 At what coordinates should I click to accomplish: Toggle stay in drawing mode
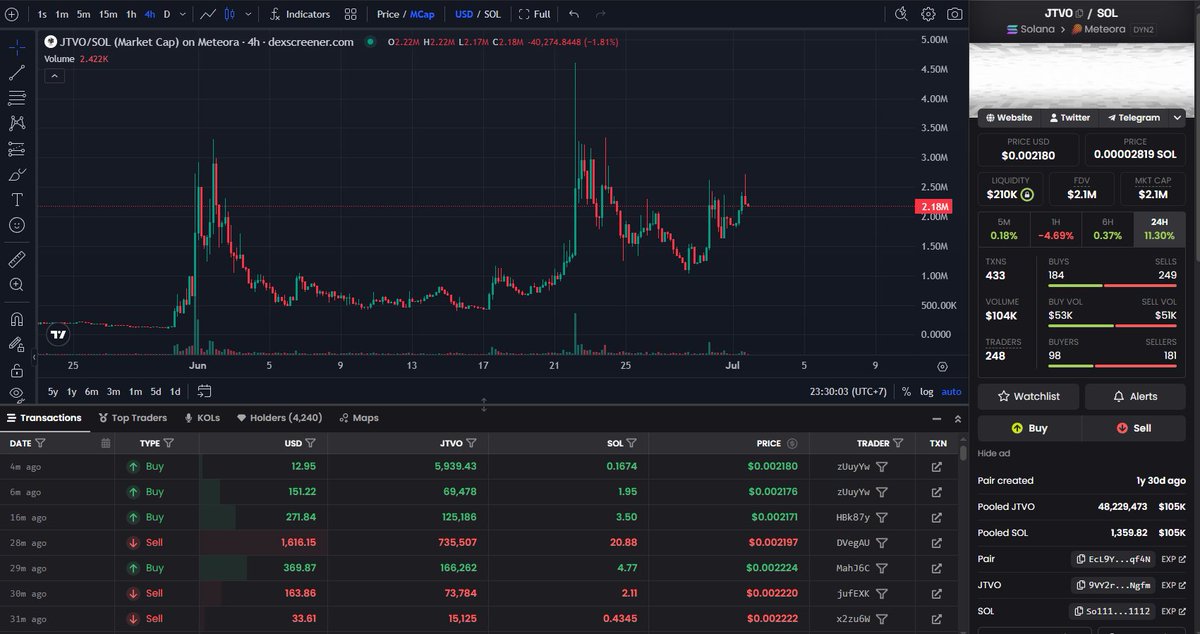17,344
